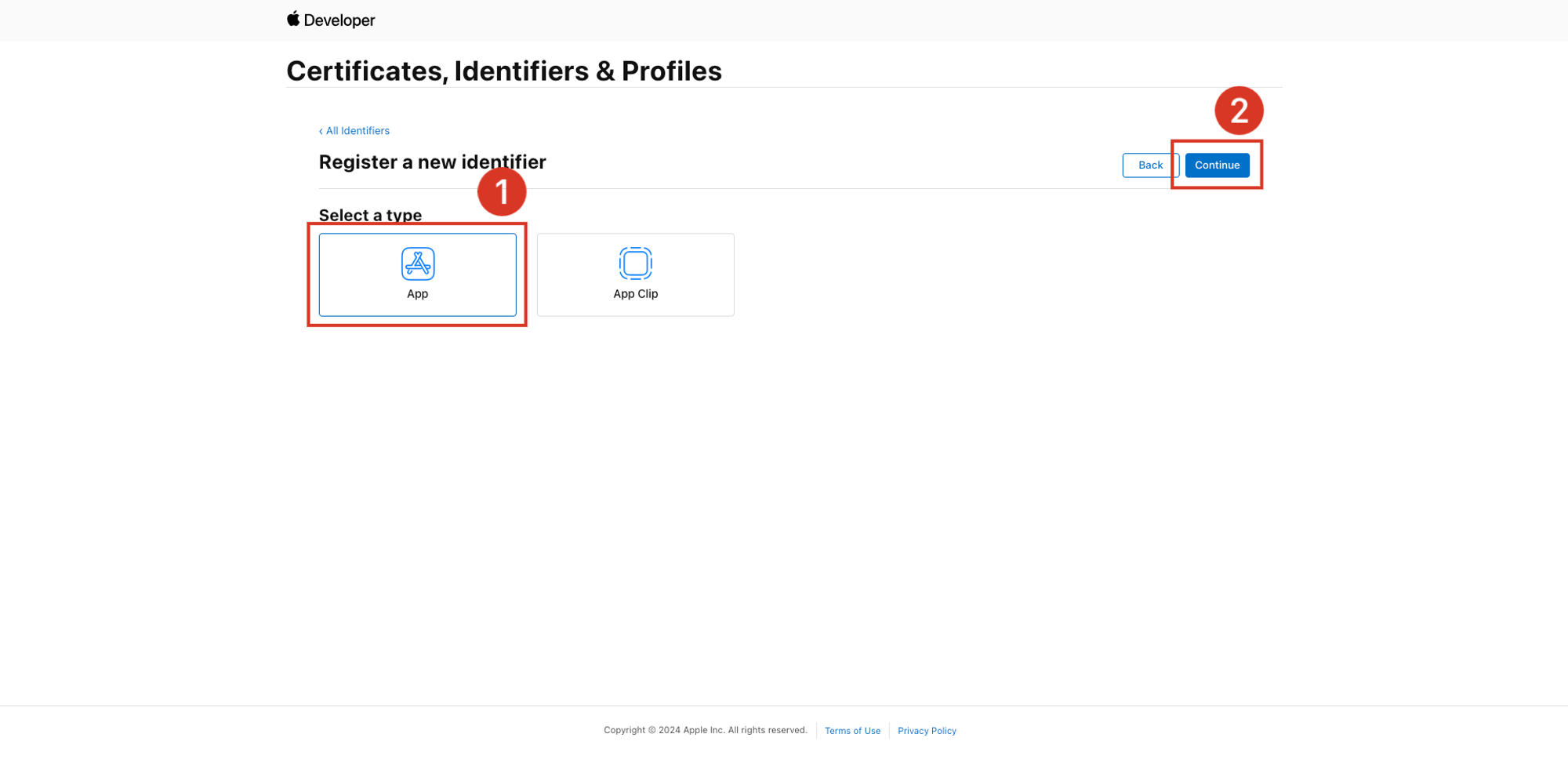Open the Privacy Policy link
Viewport: 1568px width, 763px height.
927,731
